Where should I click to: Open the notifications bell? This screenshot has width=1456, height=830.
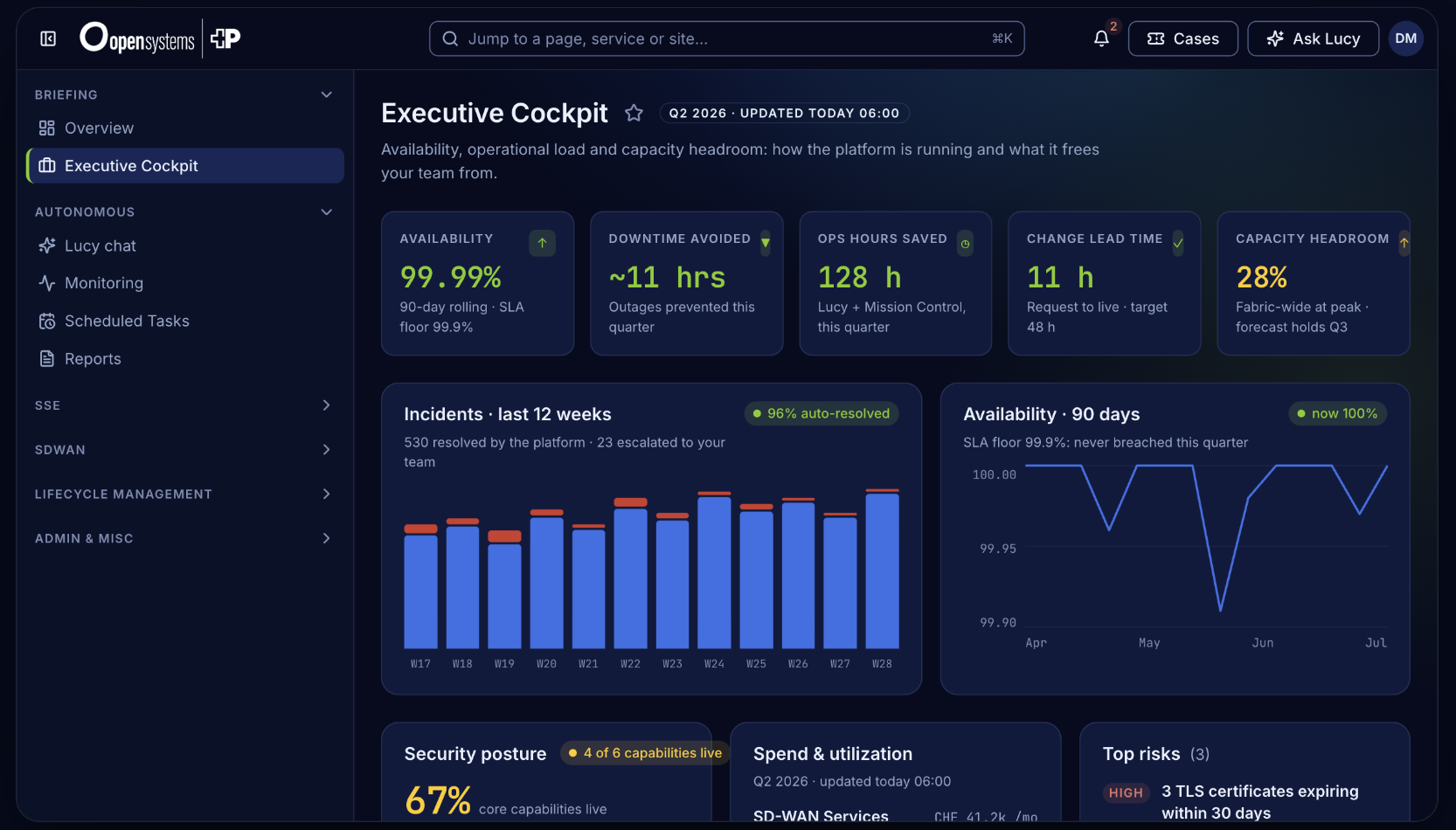[x=1101, y=38]
